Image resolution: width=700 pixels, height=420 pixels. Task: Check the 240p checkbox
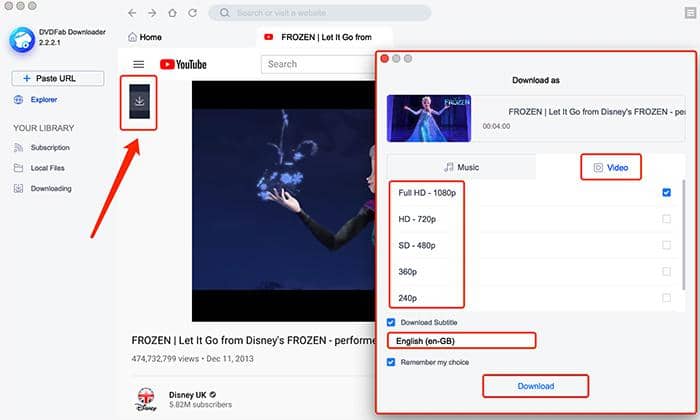[667, 298]
